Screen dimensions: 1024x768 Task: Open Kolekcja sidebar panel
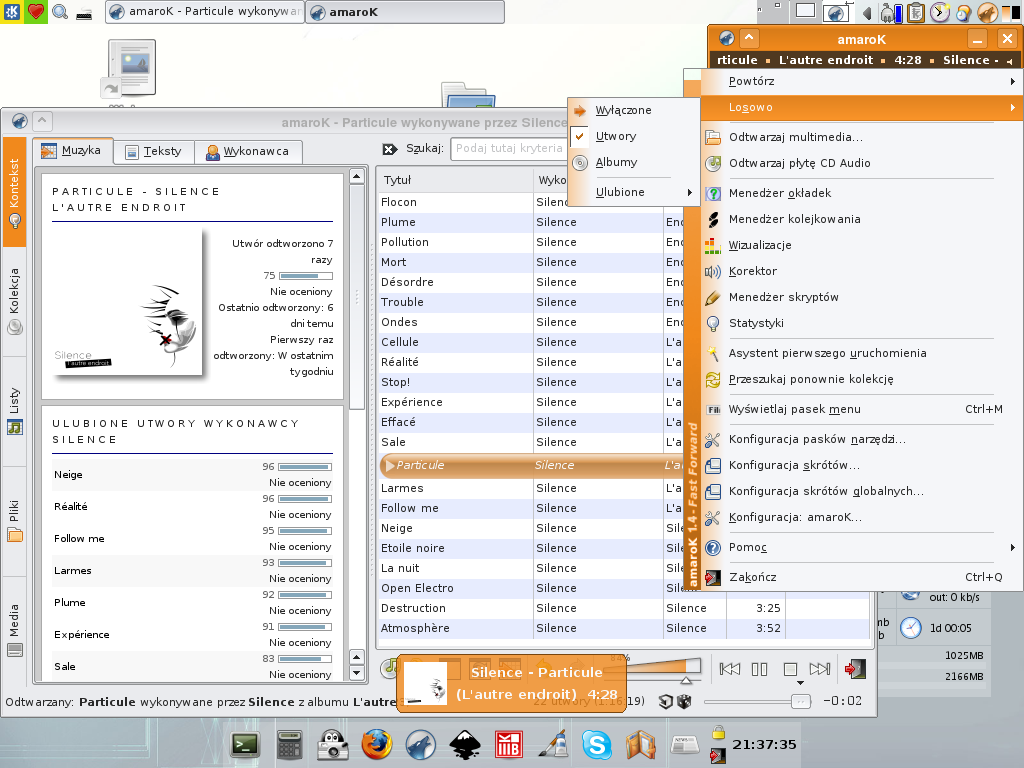14,301
